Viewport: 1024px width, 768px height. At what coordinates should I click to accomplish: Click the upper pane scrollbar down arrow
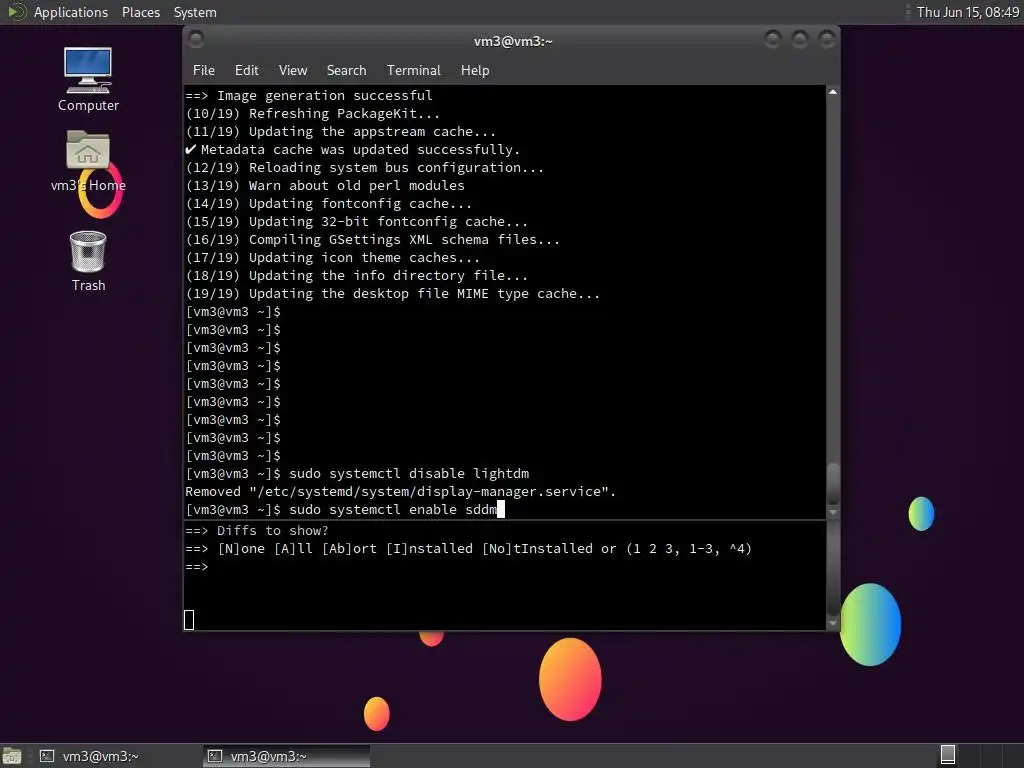pos(833,513)
